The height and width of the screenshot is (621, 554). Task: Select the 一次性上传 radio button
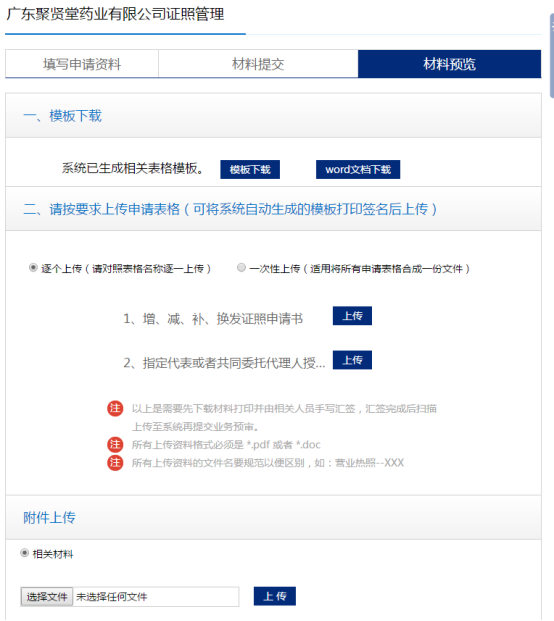tap(241, 268)
